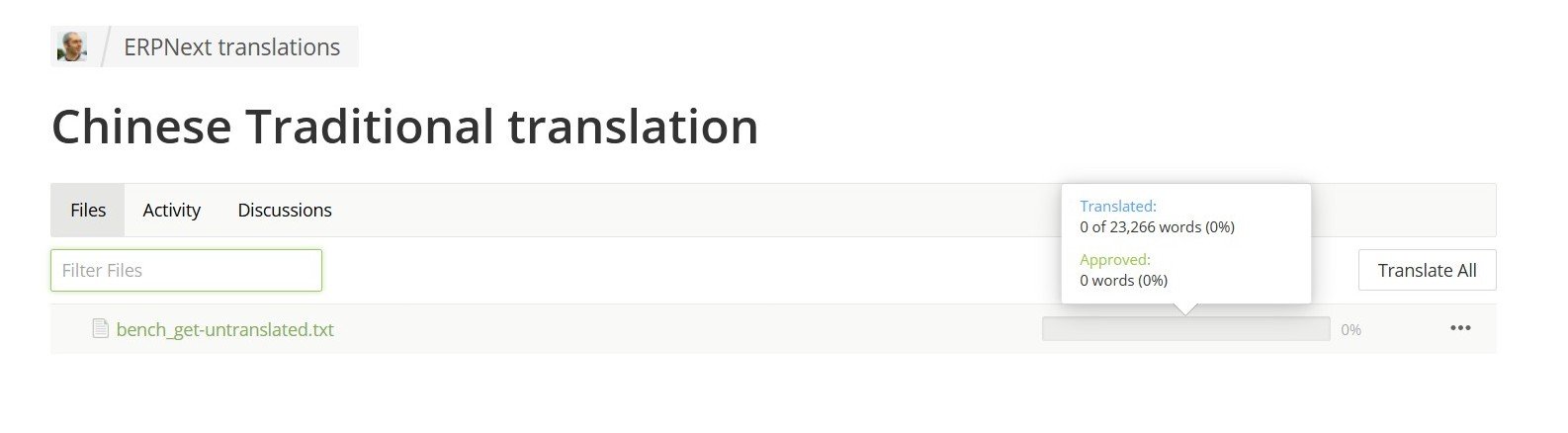Open the ERPNext translations breadcrumb link
1568x433 pixels.
click(231, 47)
